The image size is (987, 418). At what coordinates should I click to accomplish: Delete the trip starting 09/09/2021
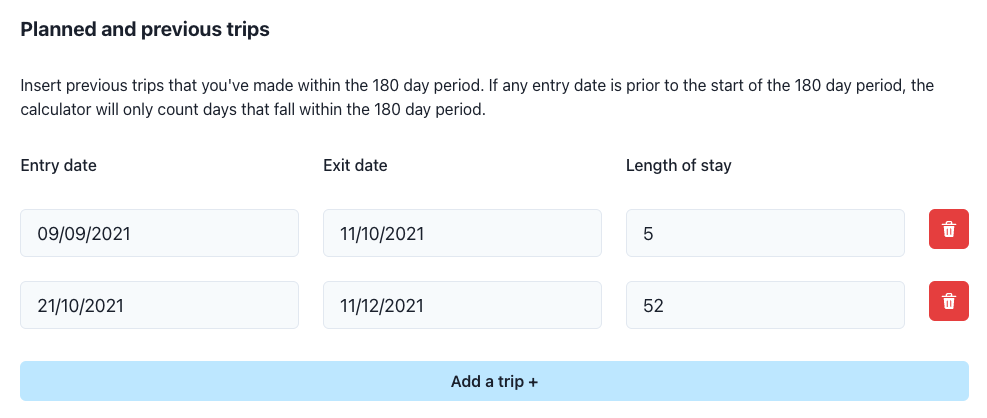coord(949,229)
